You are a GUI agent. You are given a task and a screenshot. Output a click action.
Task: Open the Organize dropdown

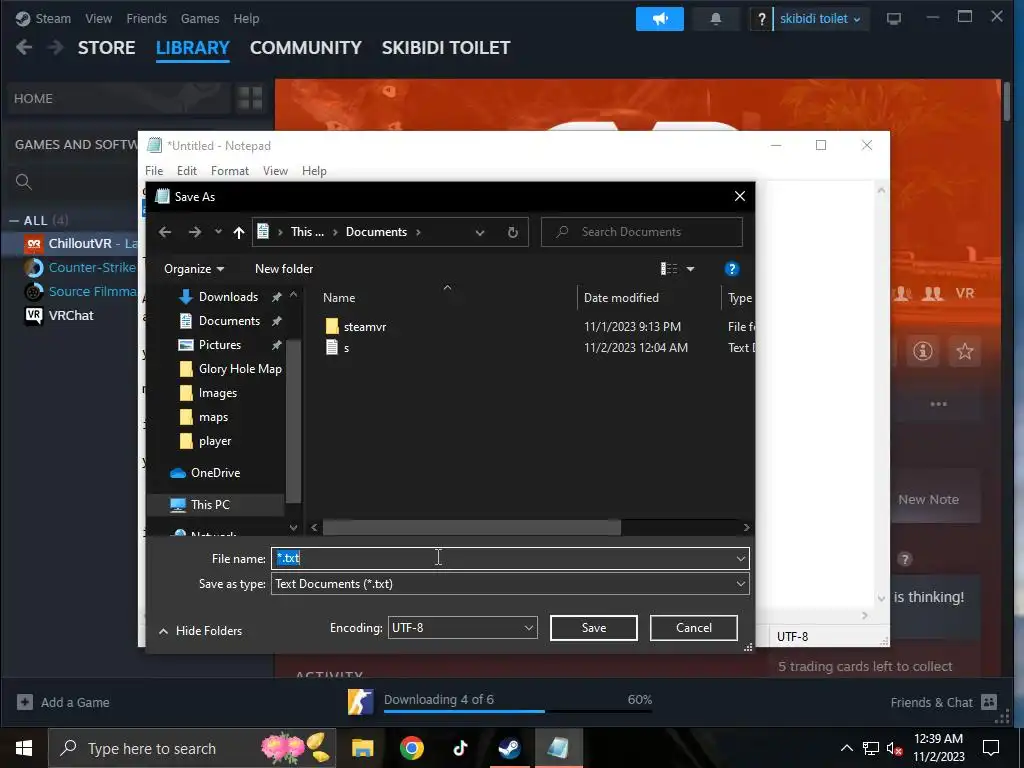click(194, 269)
